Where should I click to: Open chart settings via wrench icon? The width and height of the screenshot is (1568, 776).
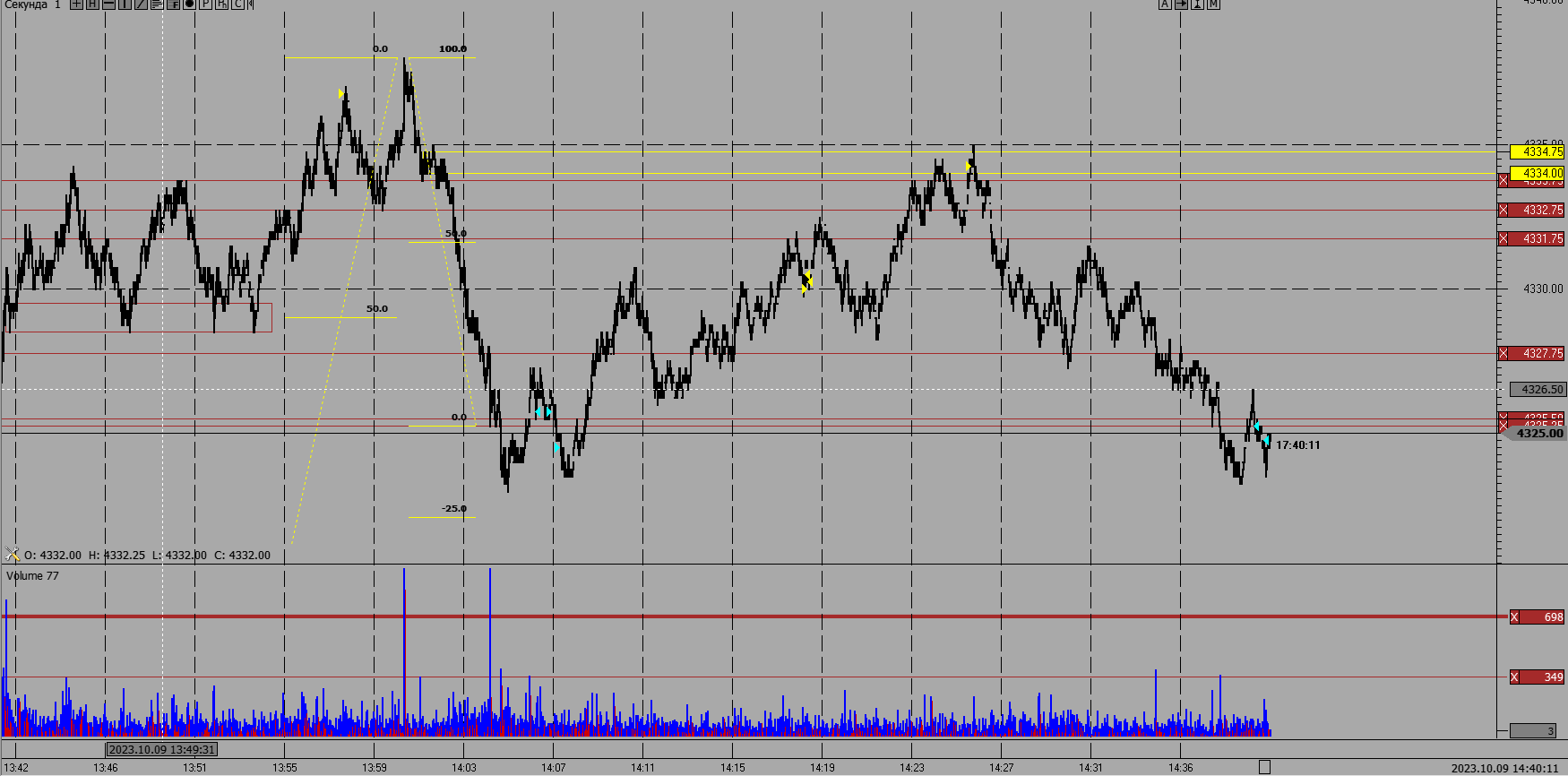(12, 555)
